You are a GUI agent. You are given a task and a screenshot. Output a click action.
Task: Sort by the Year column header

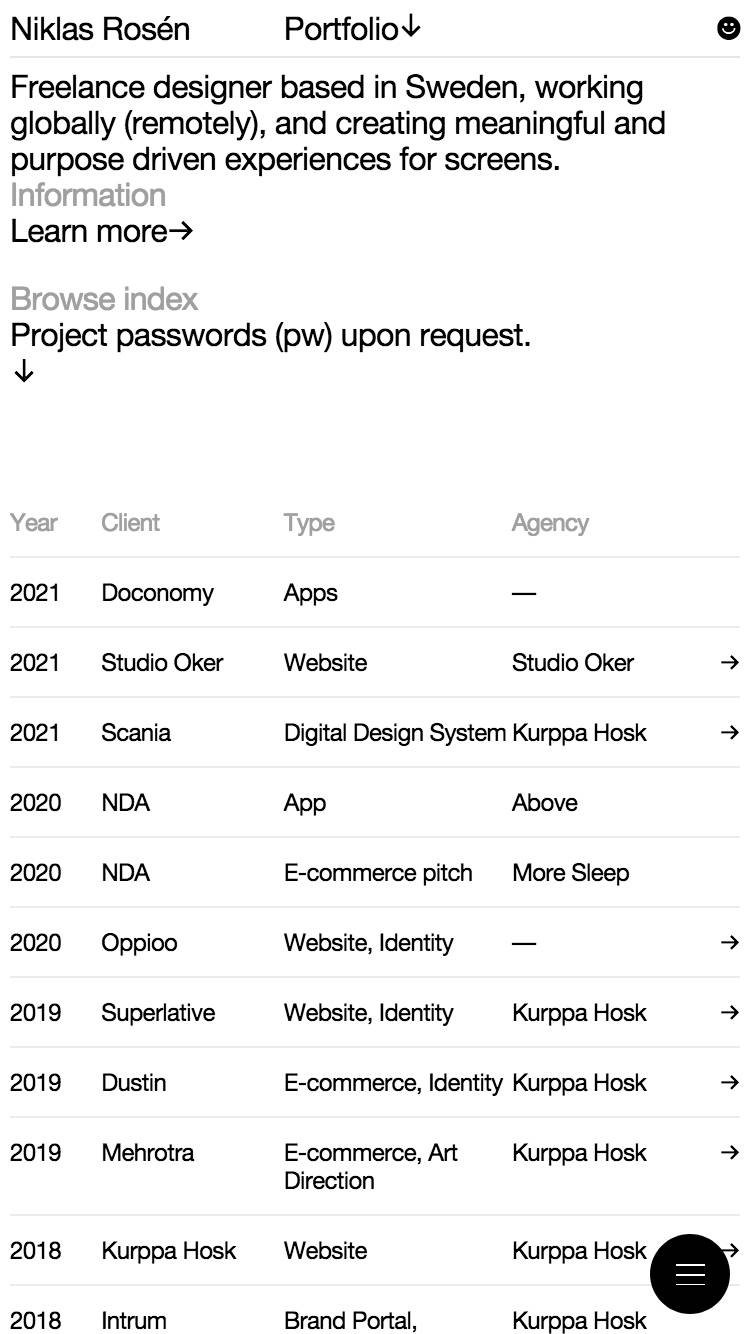pos(34,522)
